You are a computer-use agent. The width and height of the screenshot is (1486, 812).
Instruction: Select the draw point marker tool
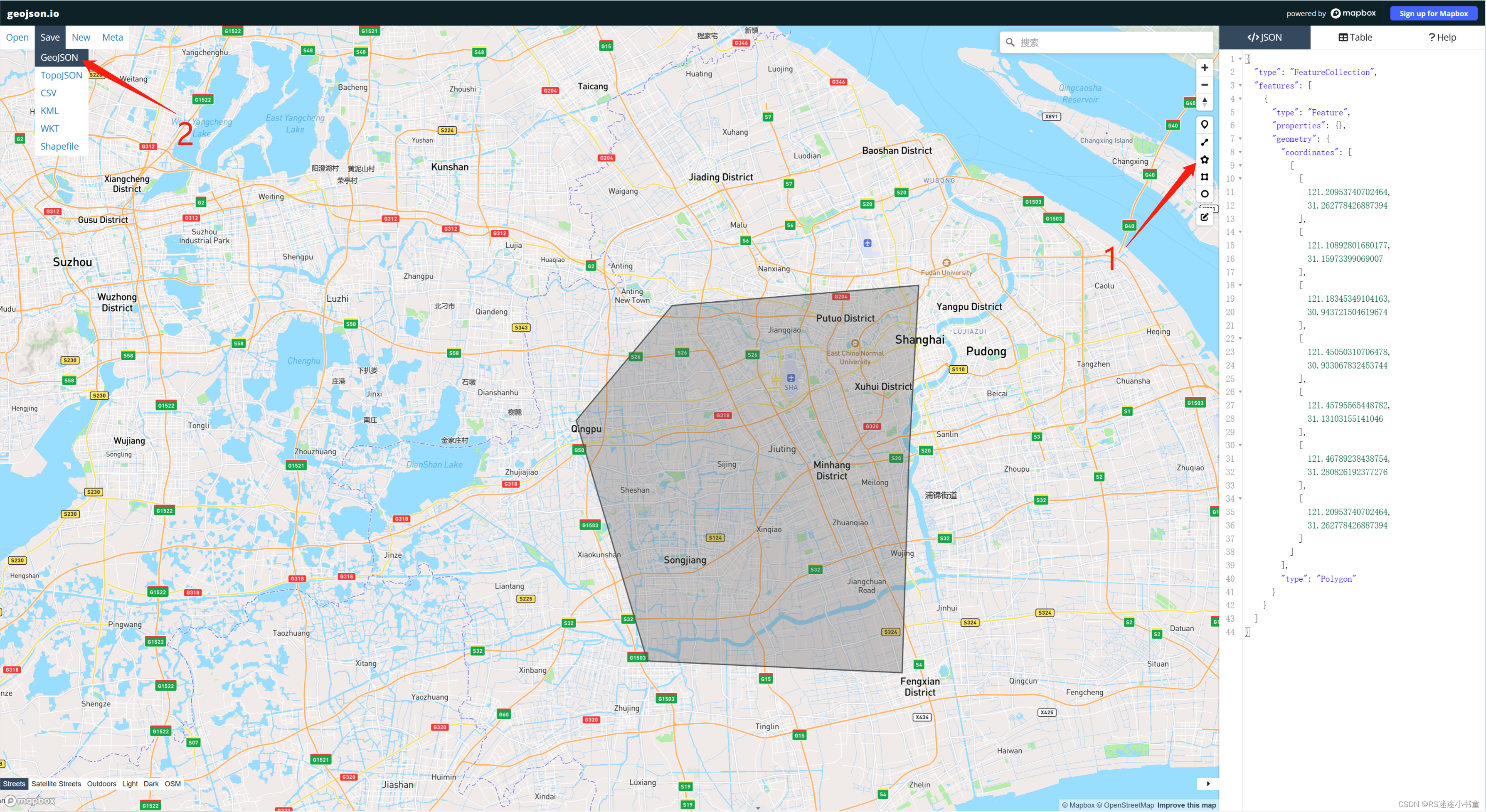coord(1205,125)
